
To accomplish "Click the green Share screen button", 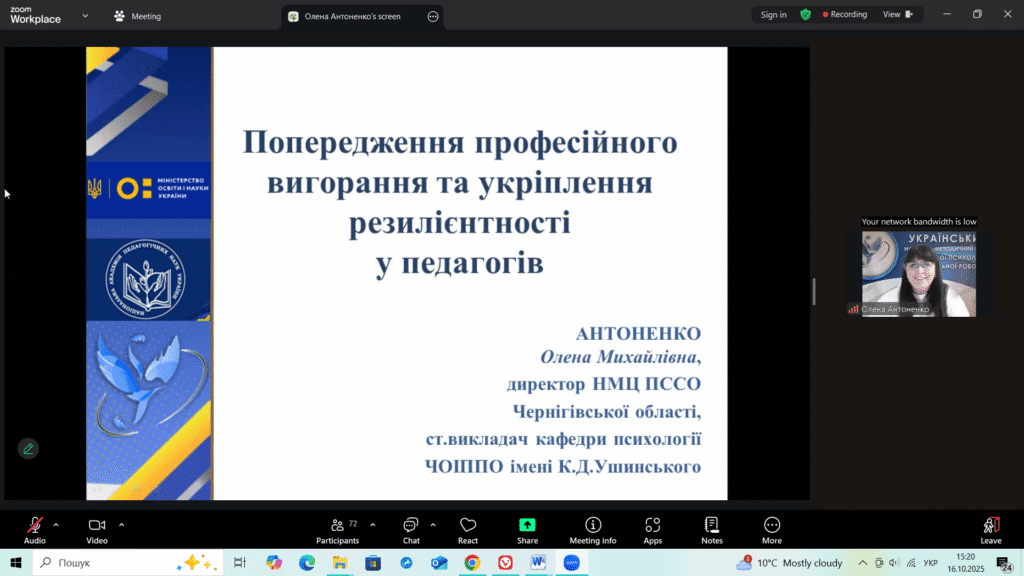I will 527,529.
